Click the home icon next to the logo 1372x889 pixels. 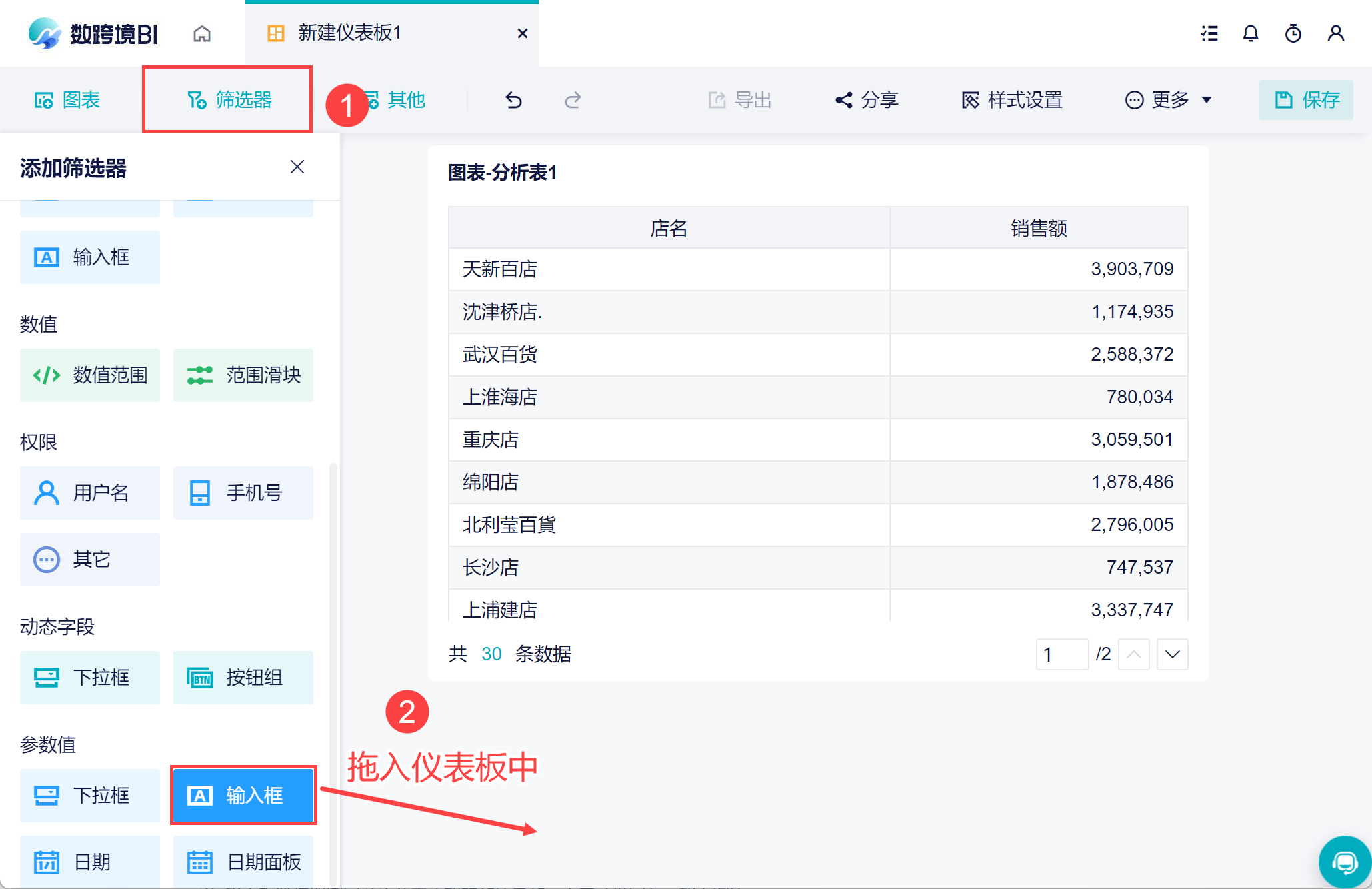202,33
